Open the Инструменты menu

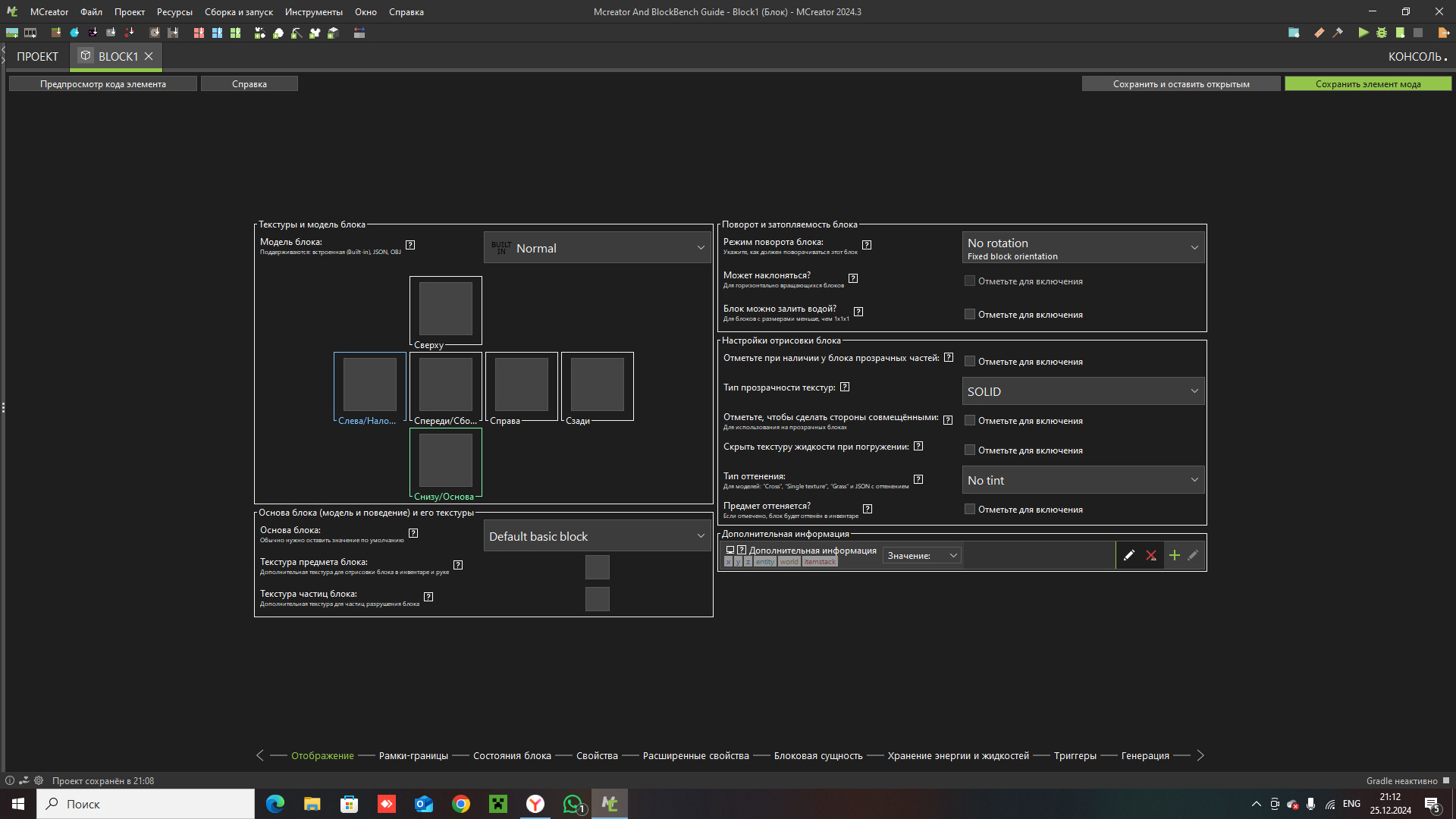(x=313, y=12)
